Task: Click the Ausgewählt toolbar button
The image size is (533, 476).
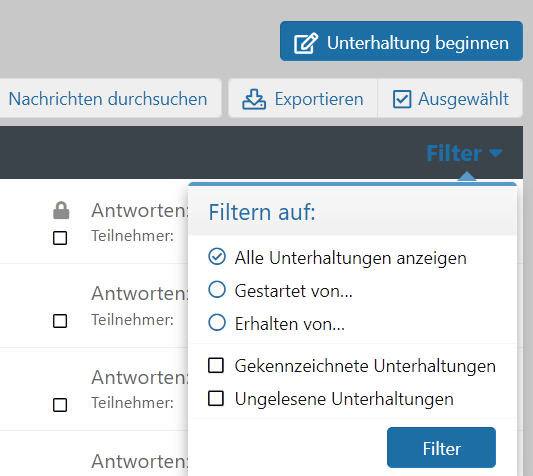Action: point(450,98)
